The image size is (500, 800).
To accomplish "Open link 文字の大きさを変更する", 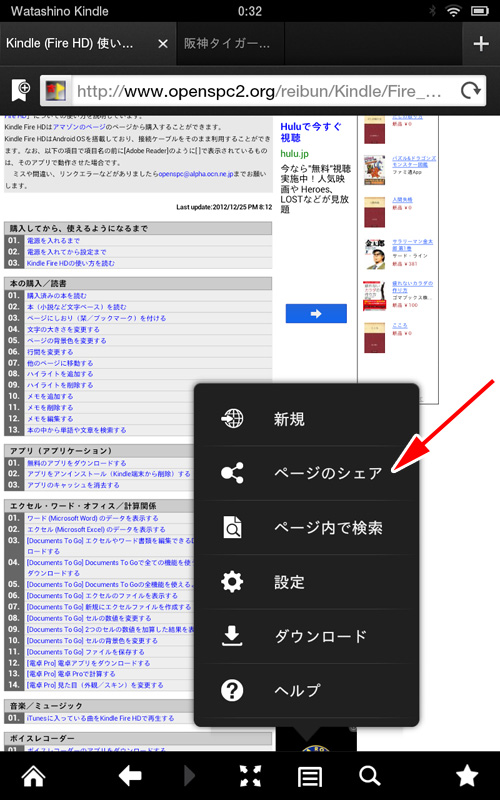I will (x=63, y=330).
